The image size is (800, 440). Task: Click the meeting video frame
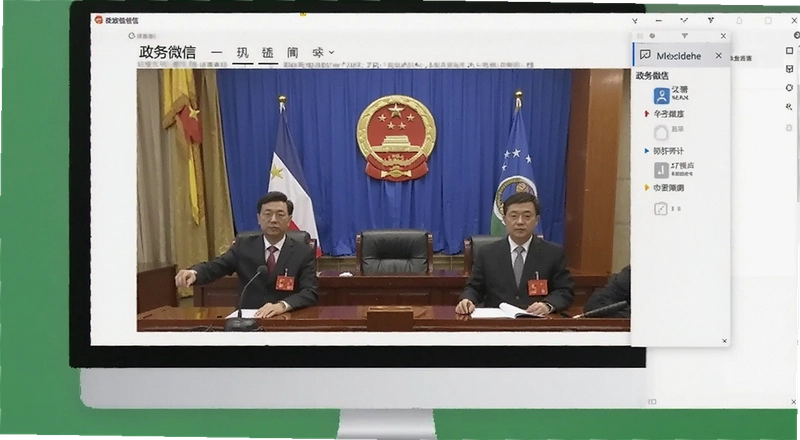coord(383,201)
